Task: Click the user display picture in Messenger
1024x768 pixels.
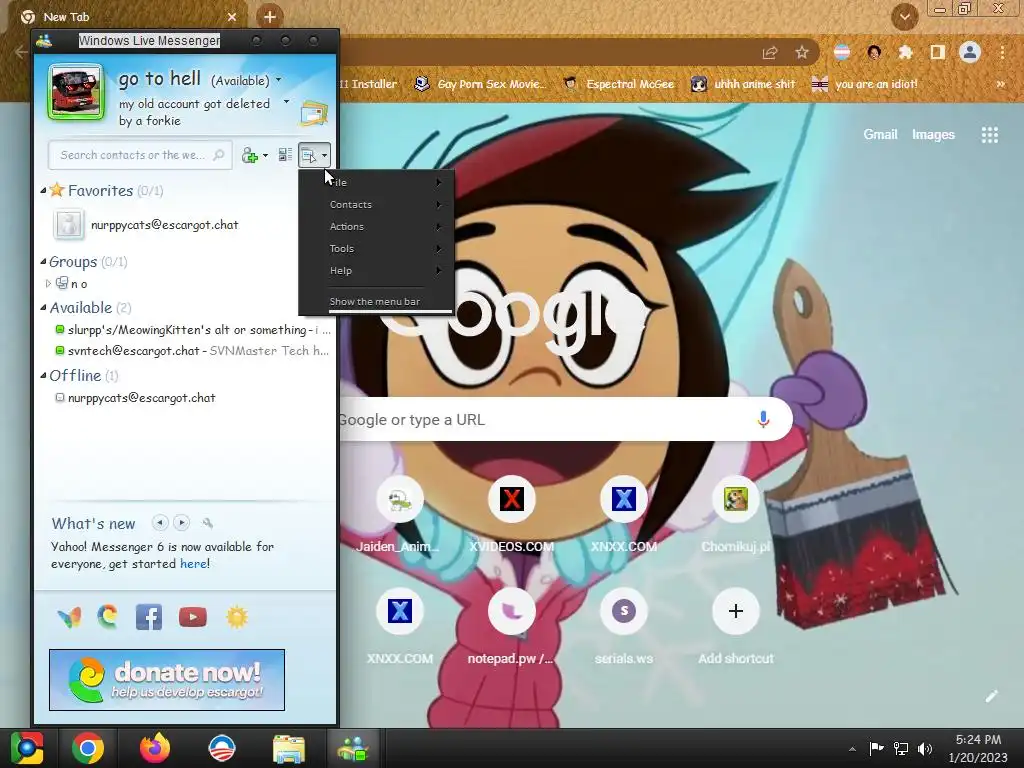Action: 76,93
